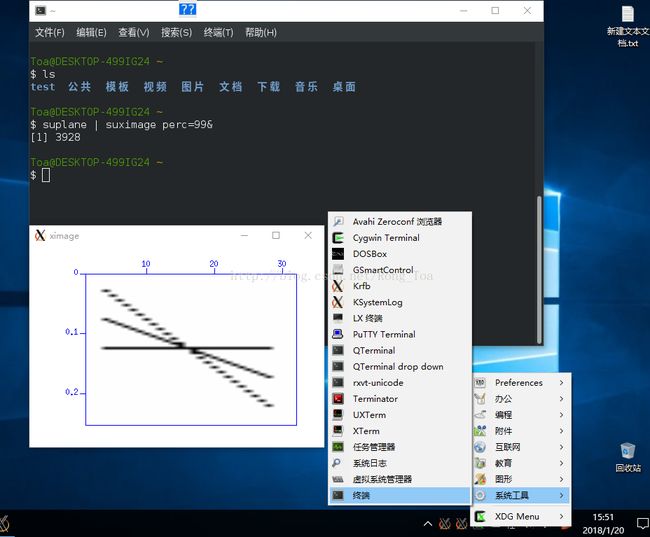Viewport: 650px width, 537px height.
Task: Click the Preferences category icon
Action: [480, 383]
